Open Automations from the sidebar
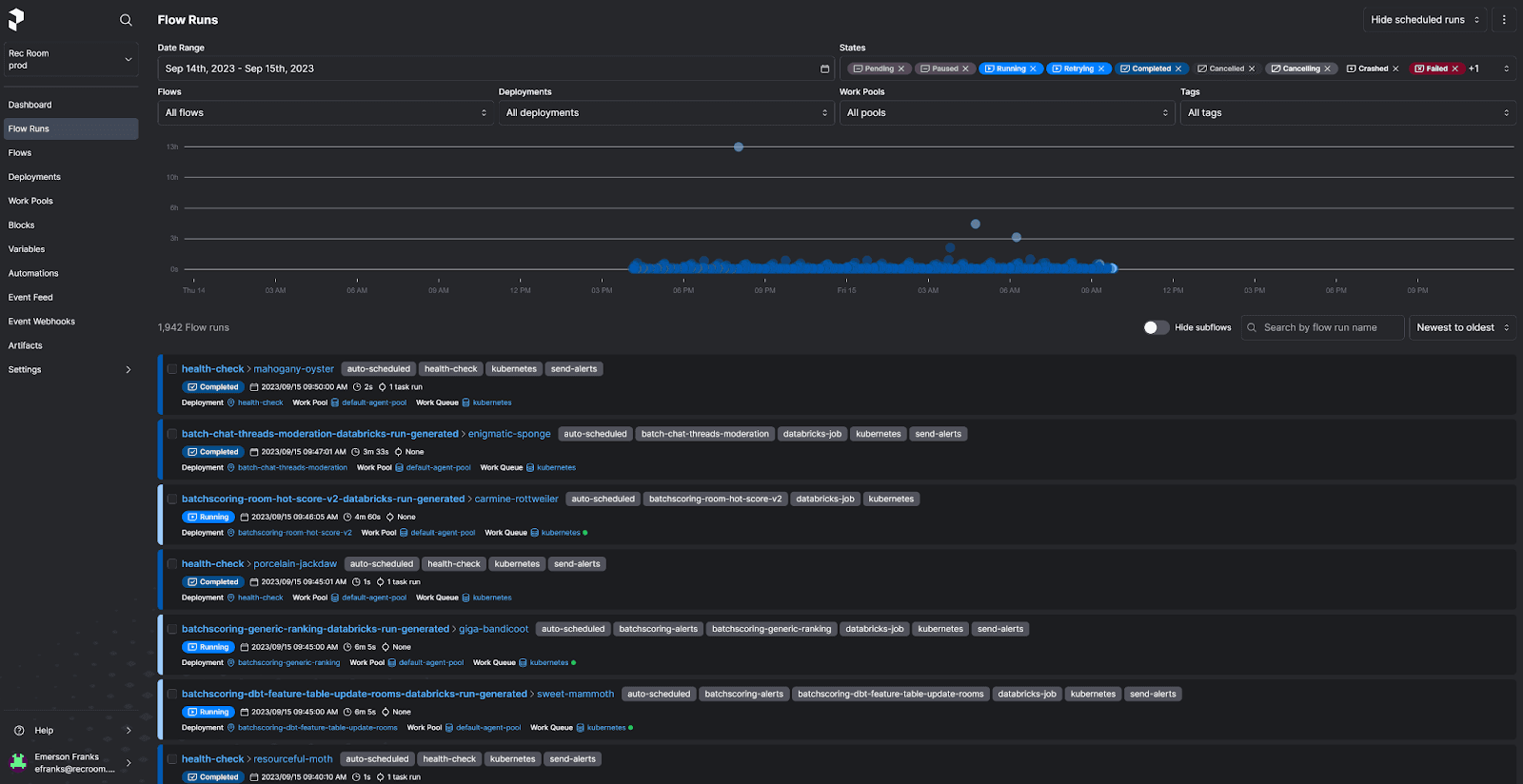Viewport: 1523px width, 784px height. tap(33, 273)
